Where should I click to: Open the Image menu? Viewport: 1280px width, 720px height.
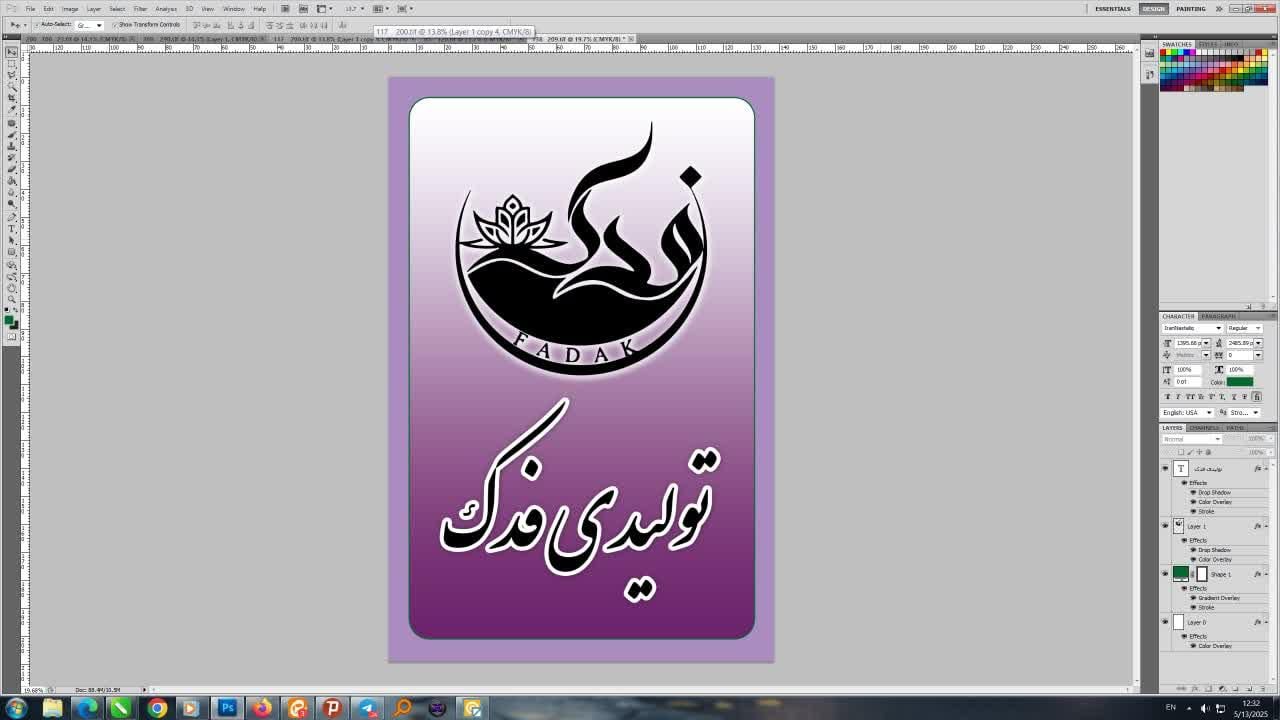(70, 9)
